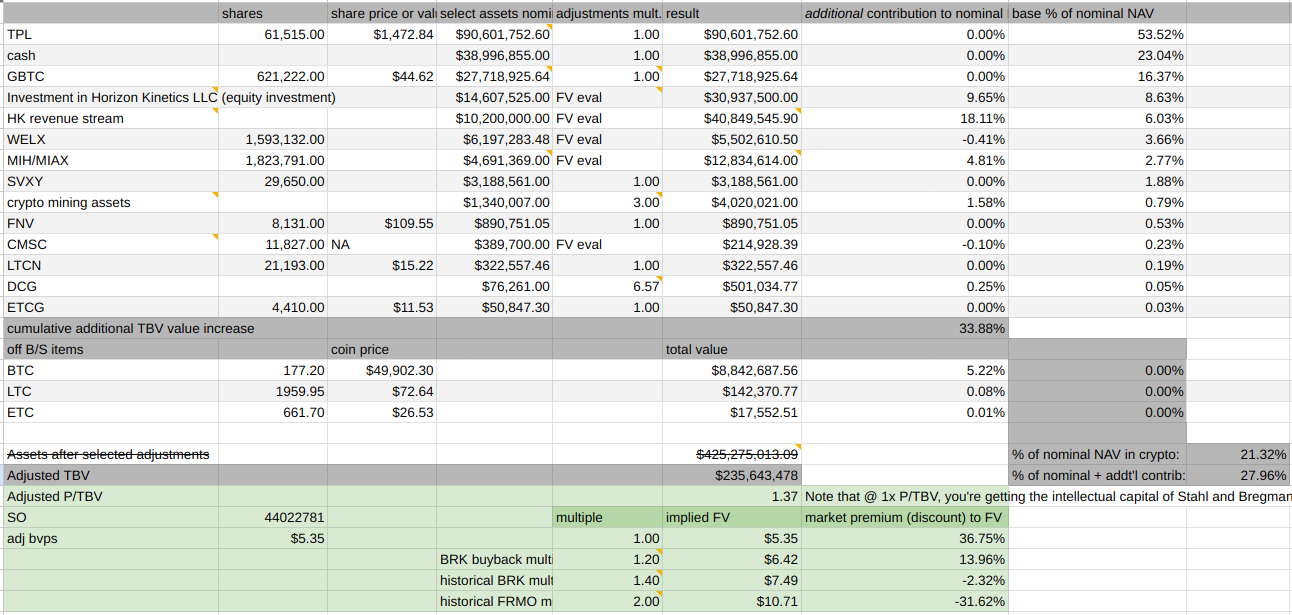Click BRK buyback multiple label
This screenshot has height=615, width=1292.
[x=494, y=559]
